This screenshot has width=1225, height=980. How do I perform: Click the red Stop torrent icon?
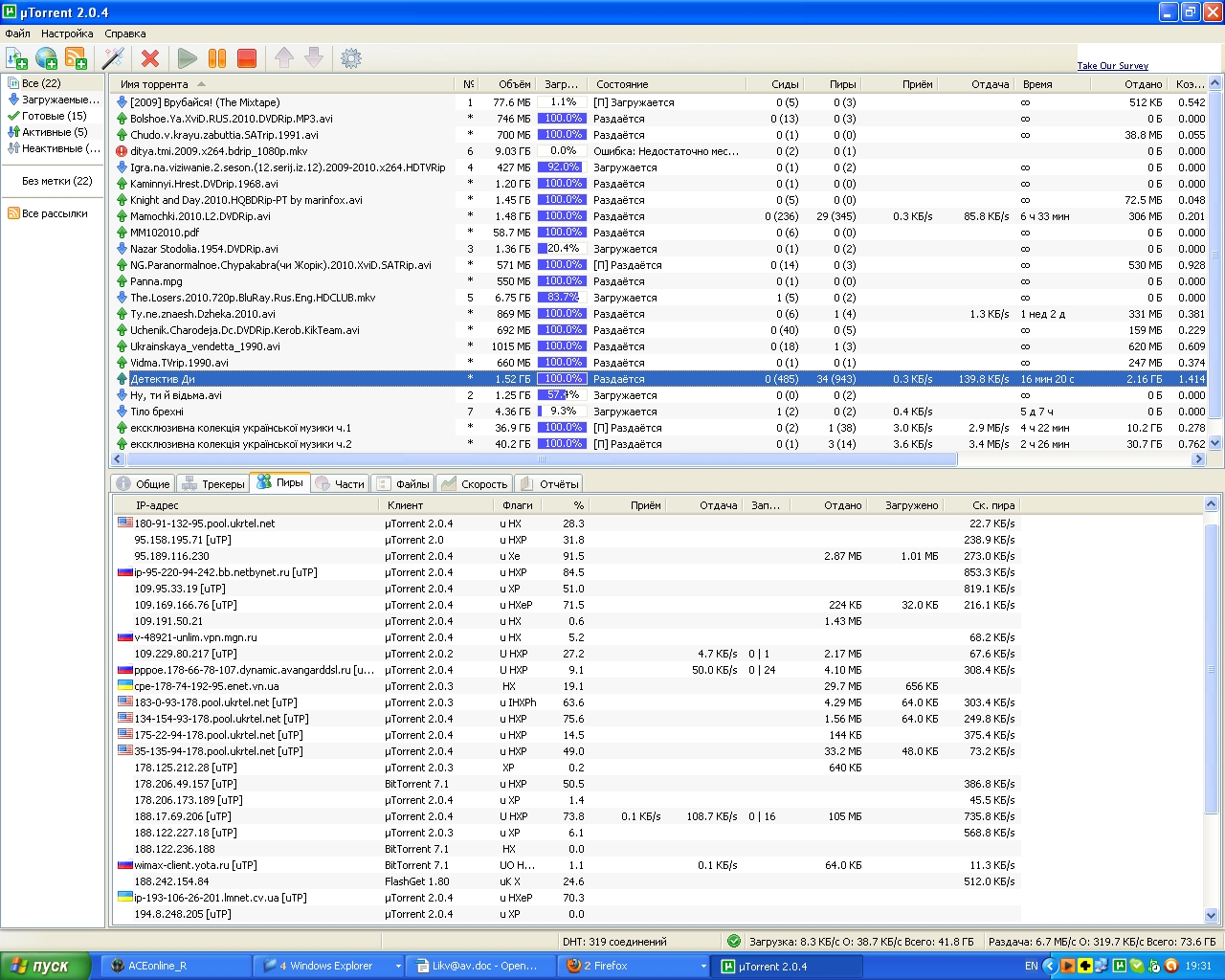click(247, 58)
